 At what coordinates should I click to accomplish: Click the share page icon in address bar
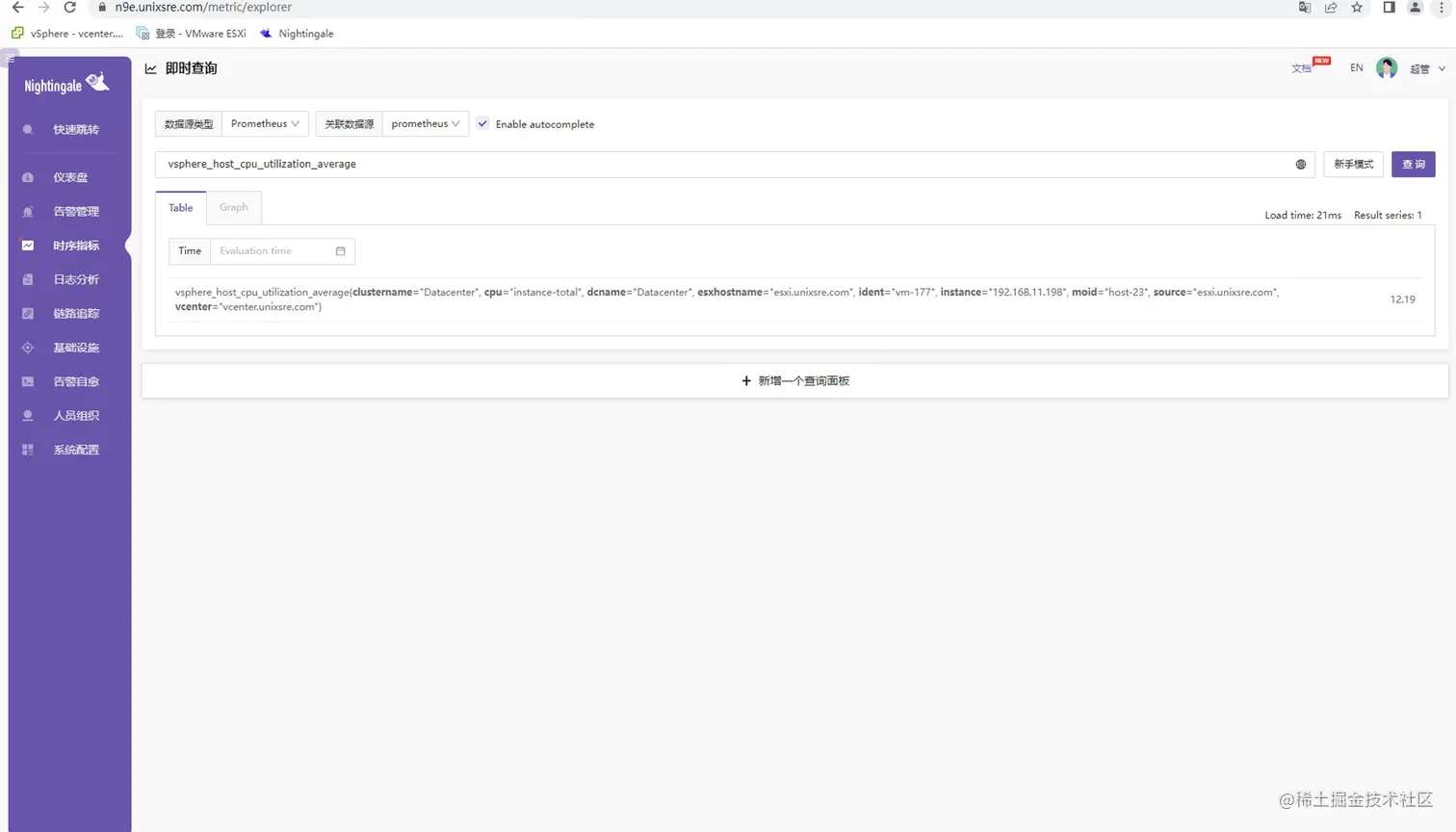tap(1331, 8)
